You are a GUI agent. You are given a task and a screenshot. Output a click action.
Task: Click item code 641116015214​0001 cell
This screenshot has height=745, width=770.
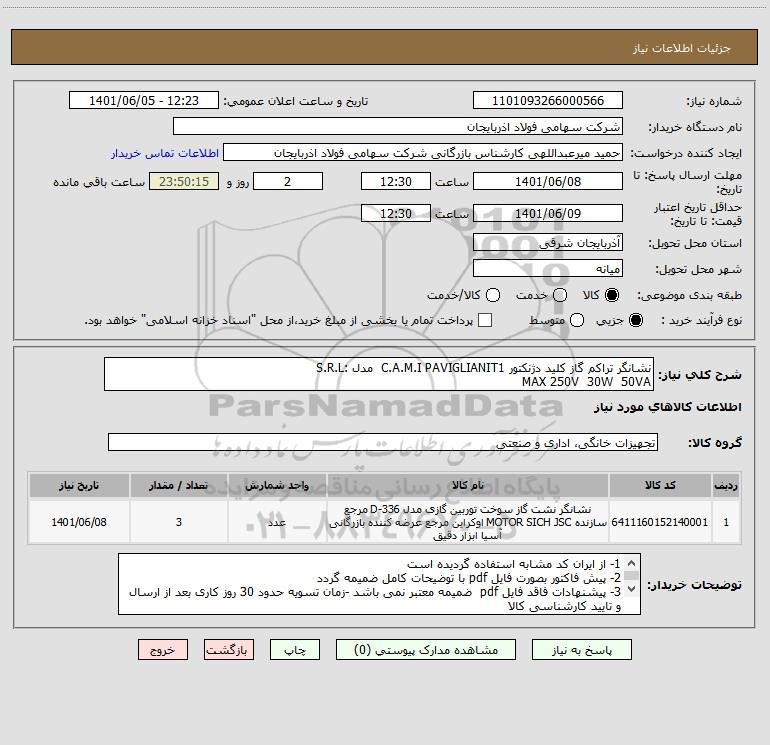[660, 522]
